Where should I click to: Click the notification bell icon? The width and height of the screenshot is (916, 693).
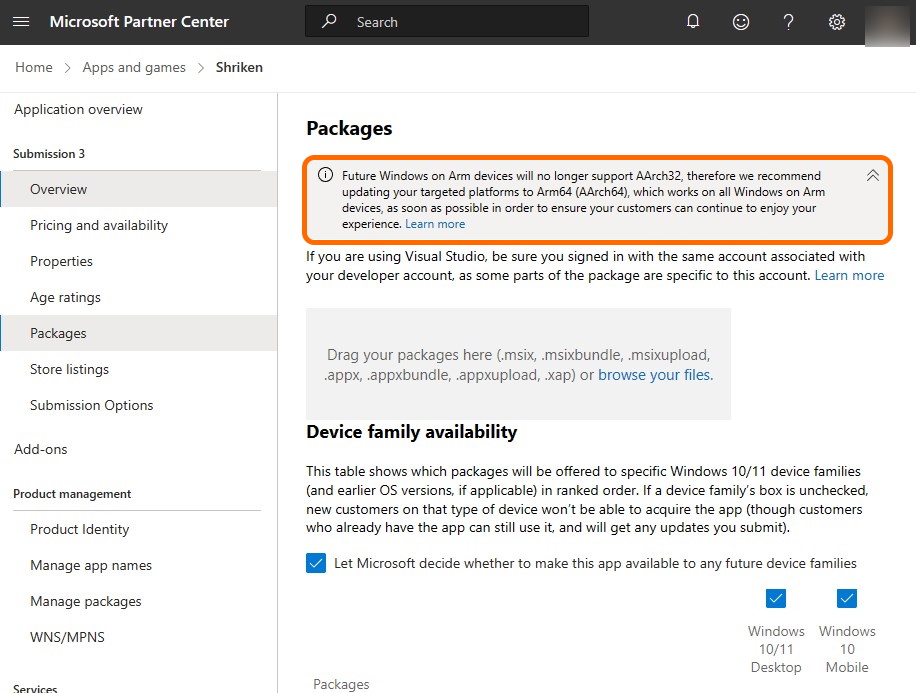click(x=693, y=22)
